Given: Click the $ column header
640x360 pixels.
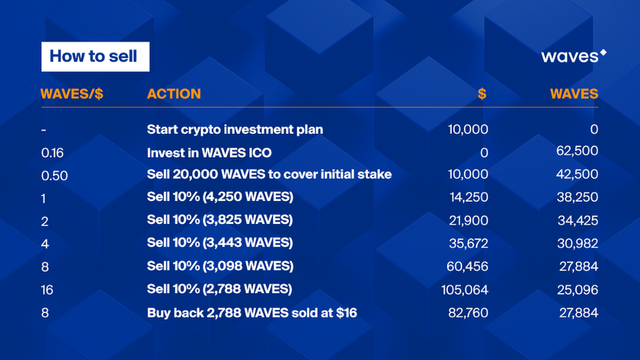Looking at the screenshot, I should click(482, 94).
